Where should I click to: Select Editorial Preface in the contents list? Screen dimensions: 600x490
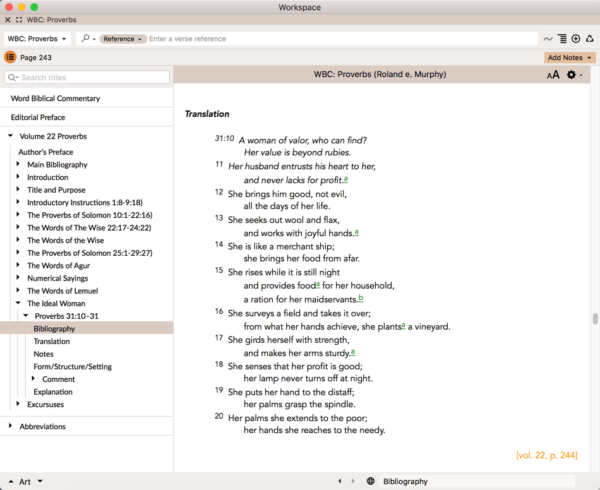pyautogui.click(x=38, y=117)
